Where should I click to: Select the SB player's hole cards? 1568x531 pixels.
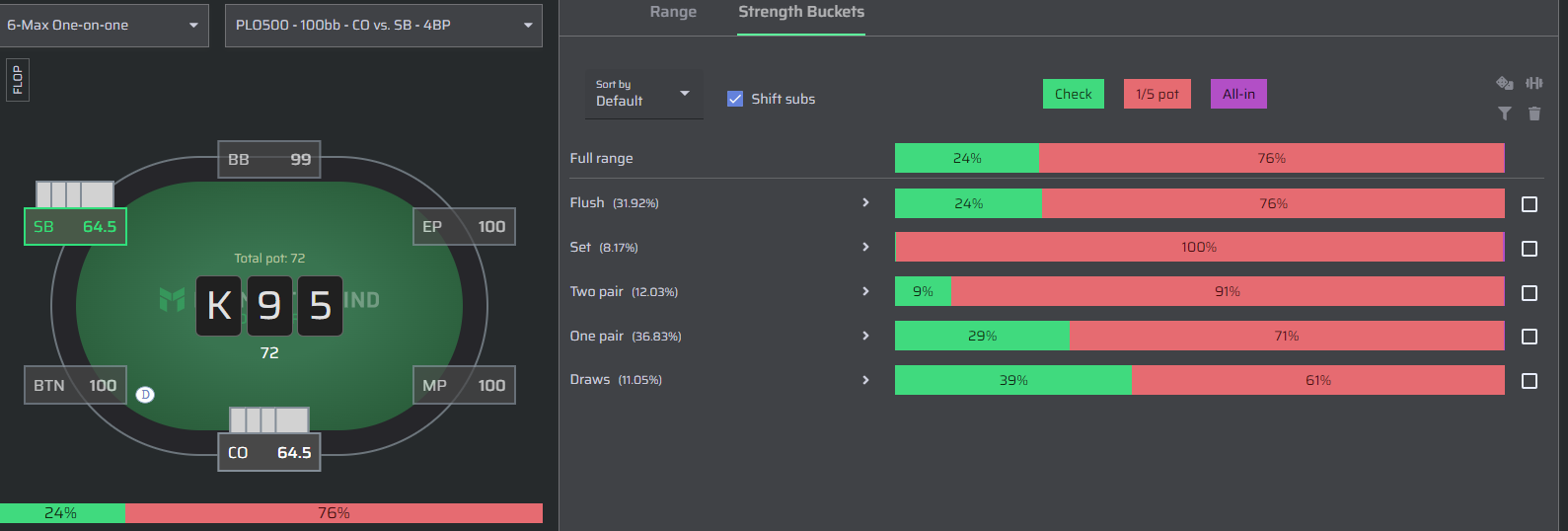point(75,194)
